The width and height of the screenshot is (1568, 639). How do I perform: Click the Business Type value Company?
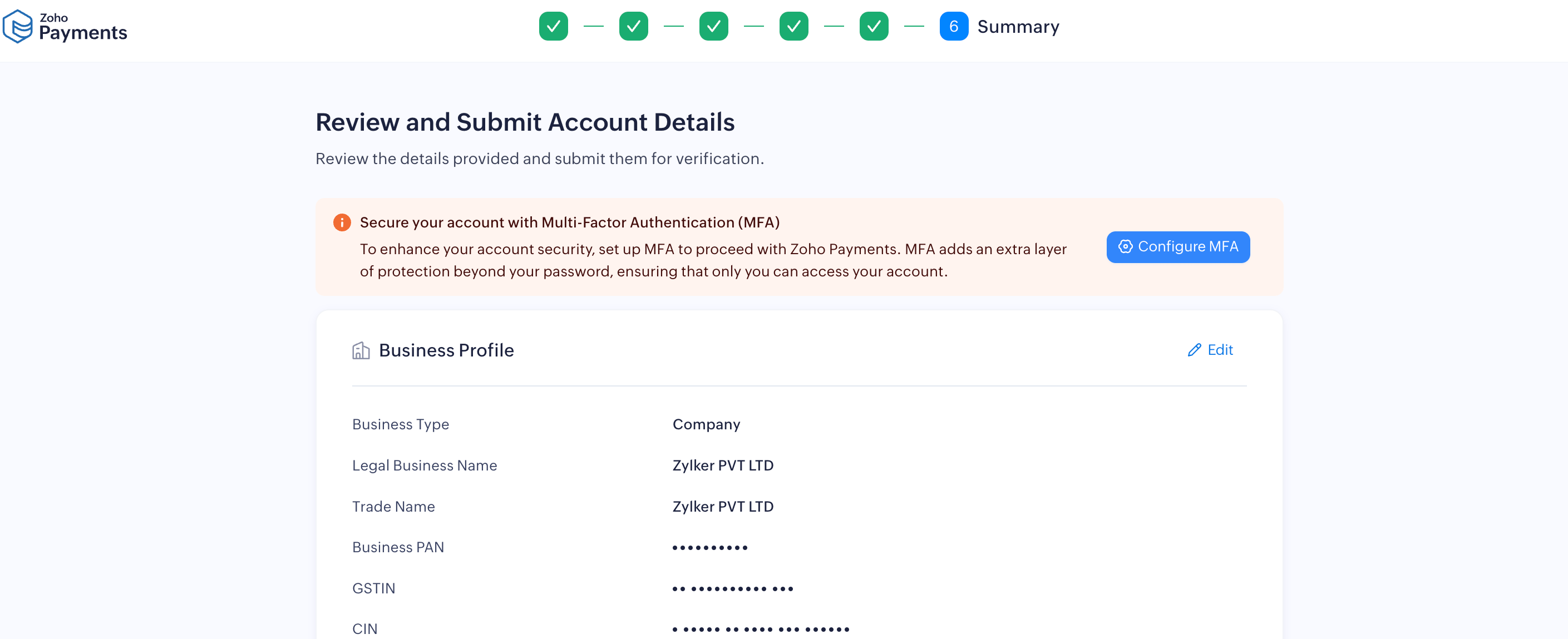click(706, 424)
